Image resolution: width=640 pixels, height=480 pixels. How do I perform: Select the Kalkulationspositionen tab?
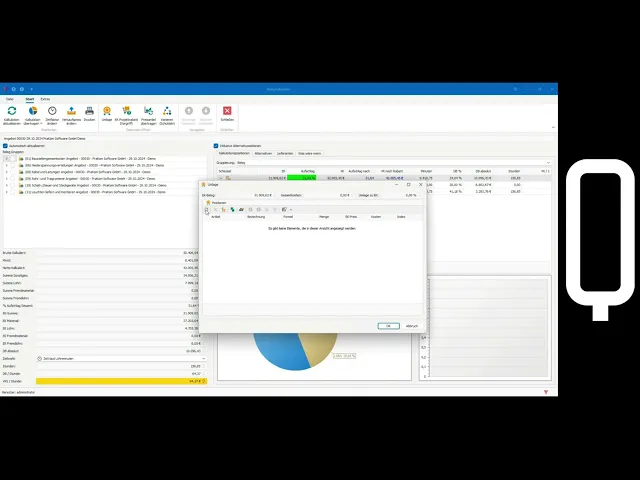point(234,153)
